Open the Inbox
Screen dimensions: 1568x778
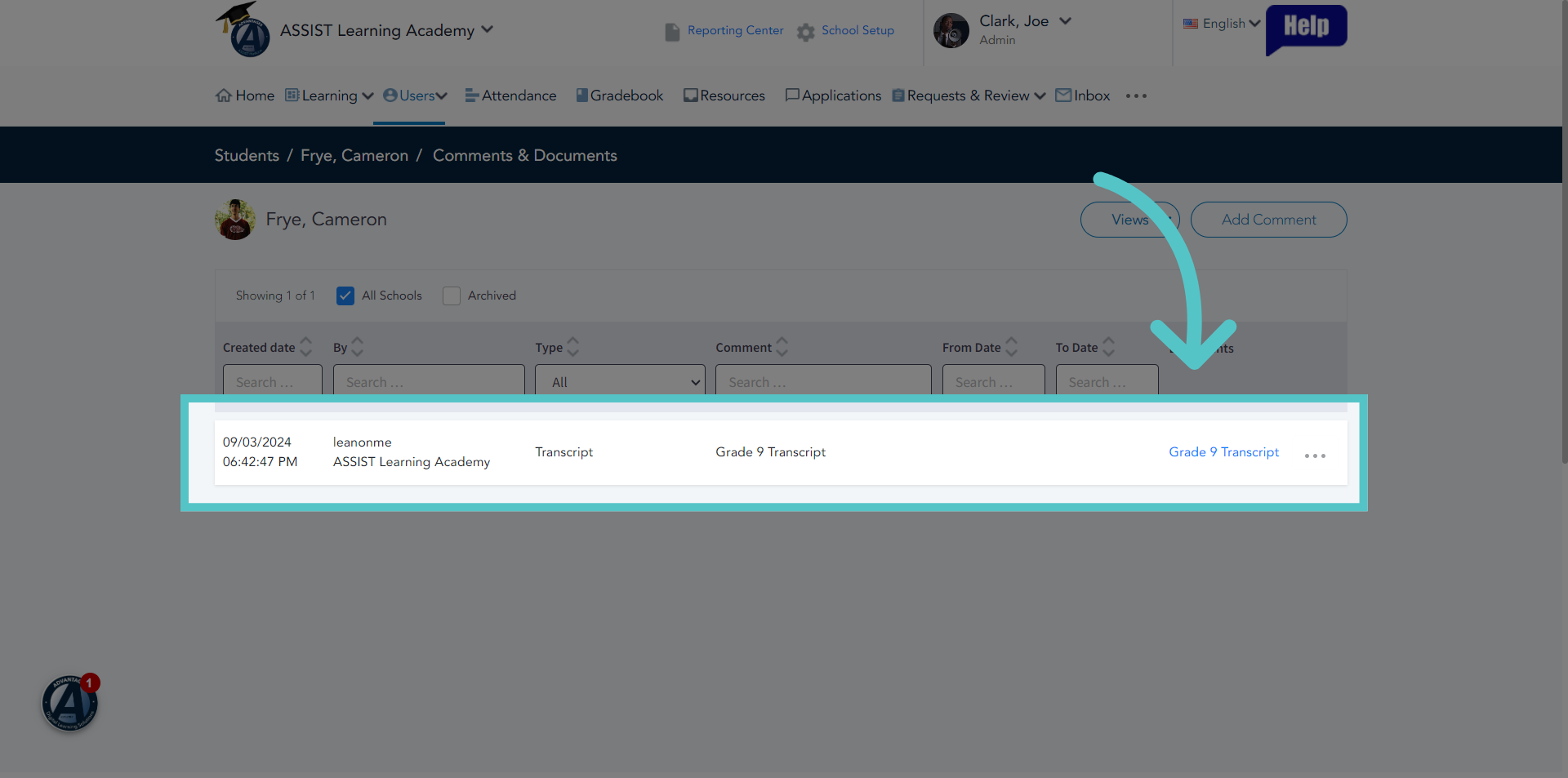[x=1092, y=96]
